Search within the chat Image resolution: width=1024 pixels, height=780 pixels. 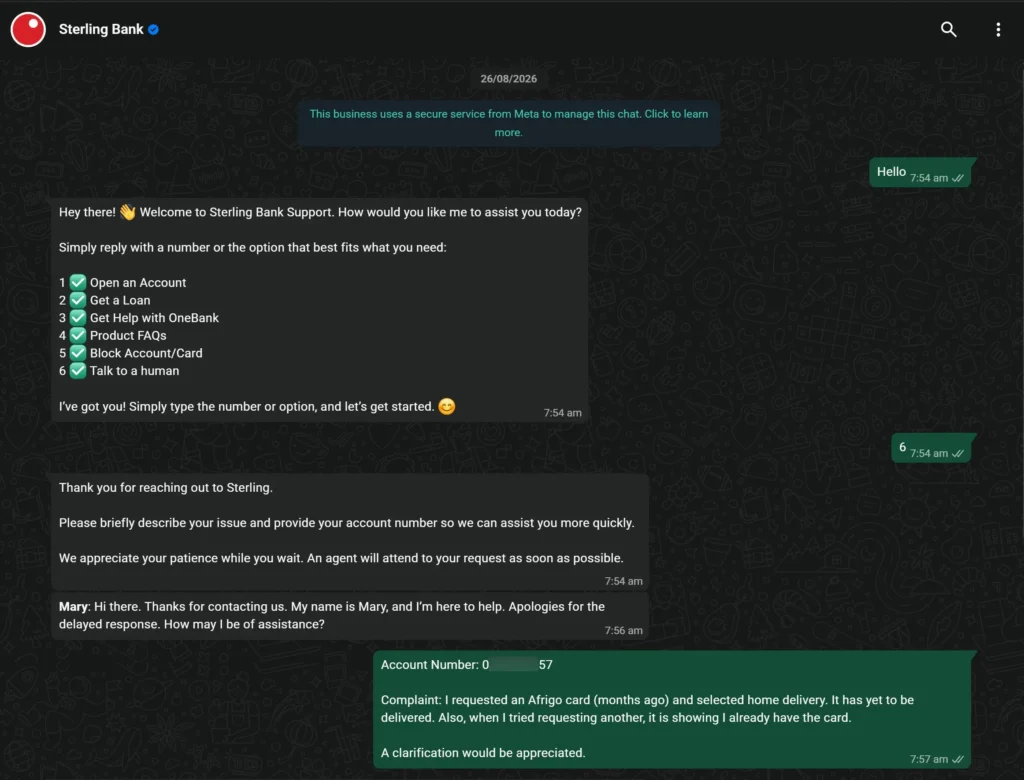pyautogui.click(x=948, y=29)
